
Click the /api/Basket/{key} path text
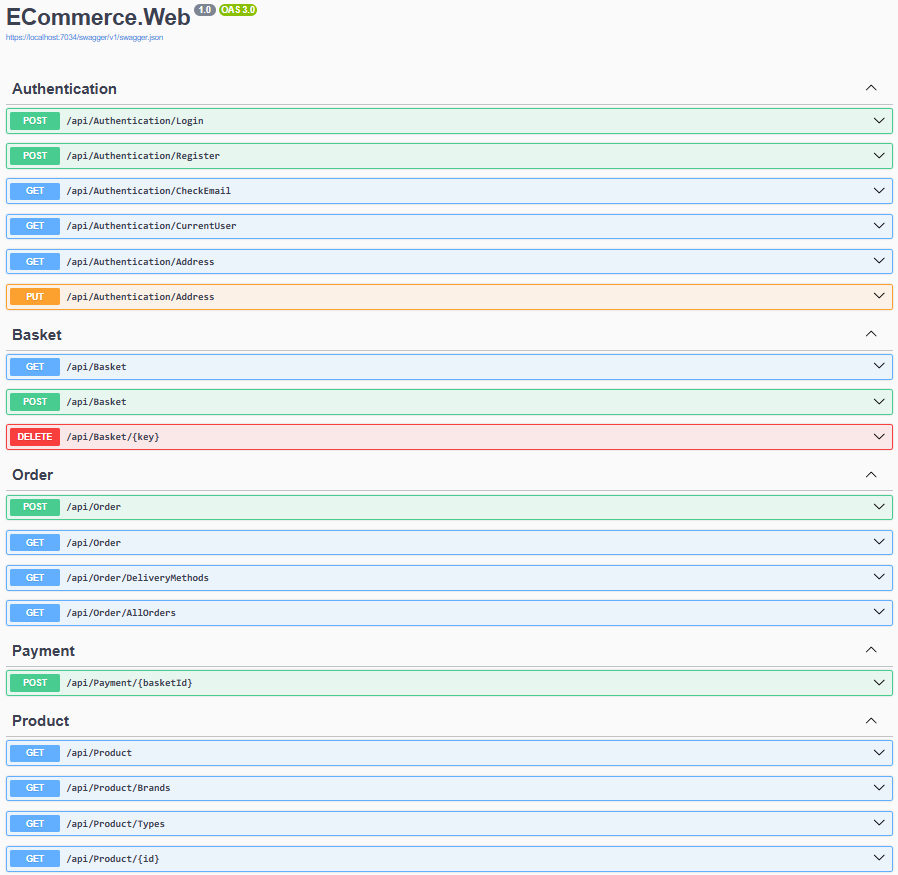pos(113,437)
